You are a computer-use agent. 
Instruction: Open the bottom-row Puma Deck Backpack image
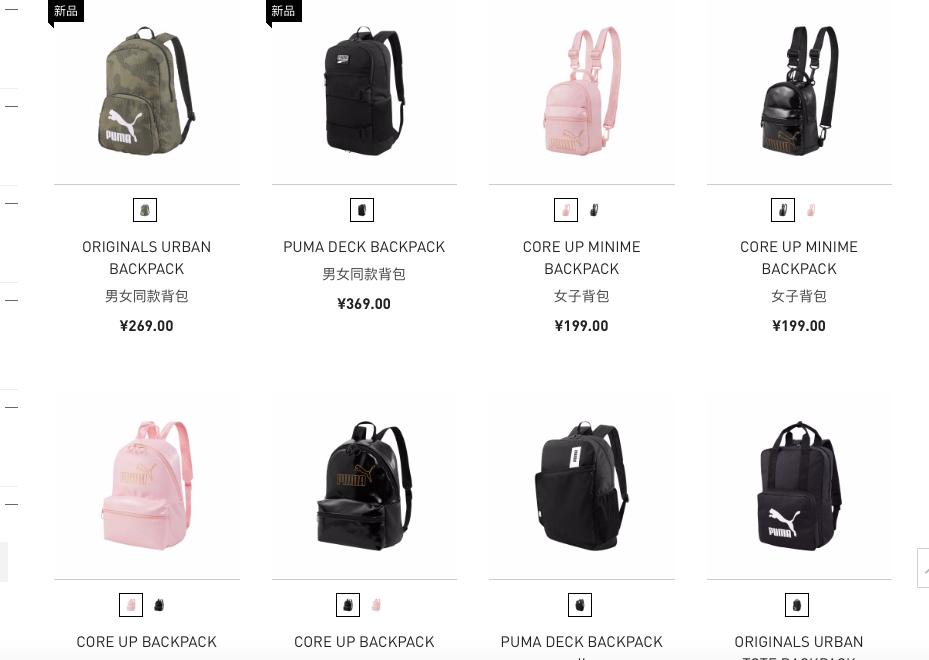click(581, 486)
